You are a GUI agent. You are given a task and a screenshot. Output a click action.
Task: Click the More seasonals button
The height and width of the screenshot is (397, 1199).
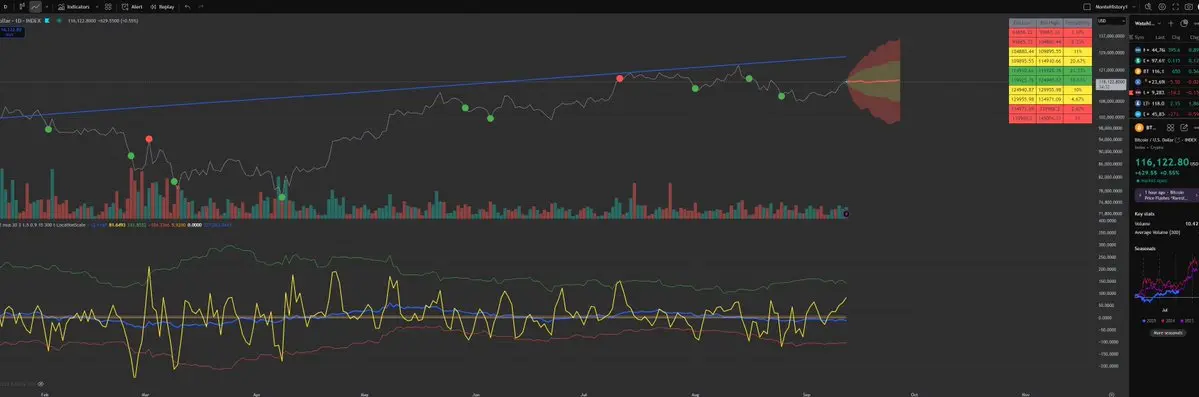tap(1168, 333)
